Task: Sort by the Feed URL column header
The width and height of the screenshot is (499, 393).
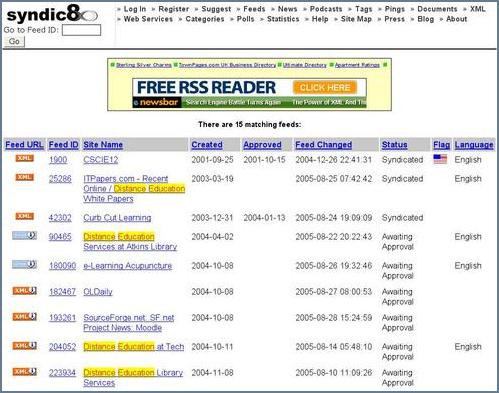Action: pos(24,145)
